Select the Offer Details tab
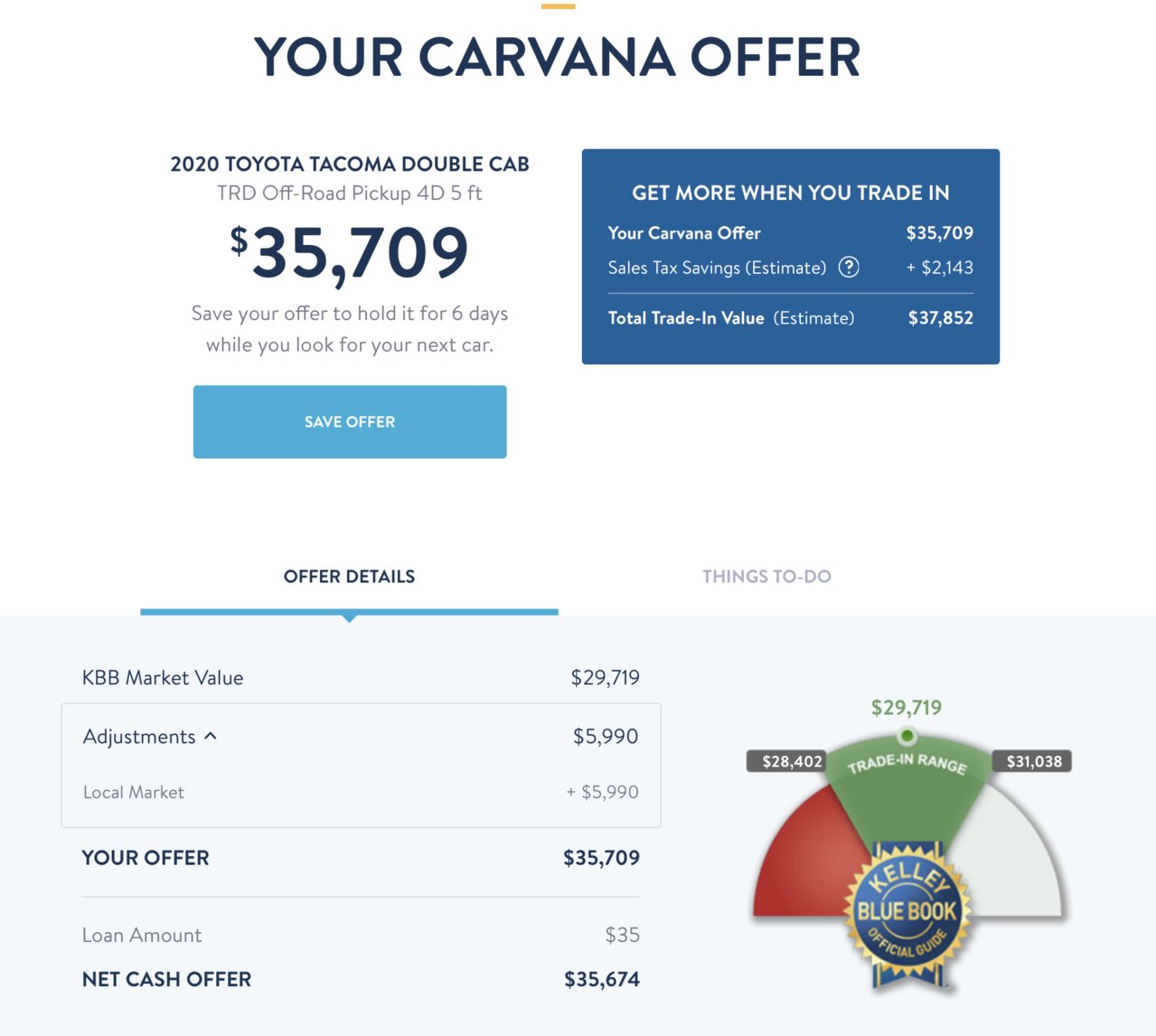1156x1036 pixels. coord(349,576)
